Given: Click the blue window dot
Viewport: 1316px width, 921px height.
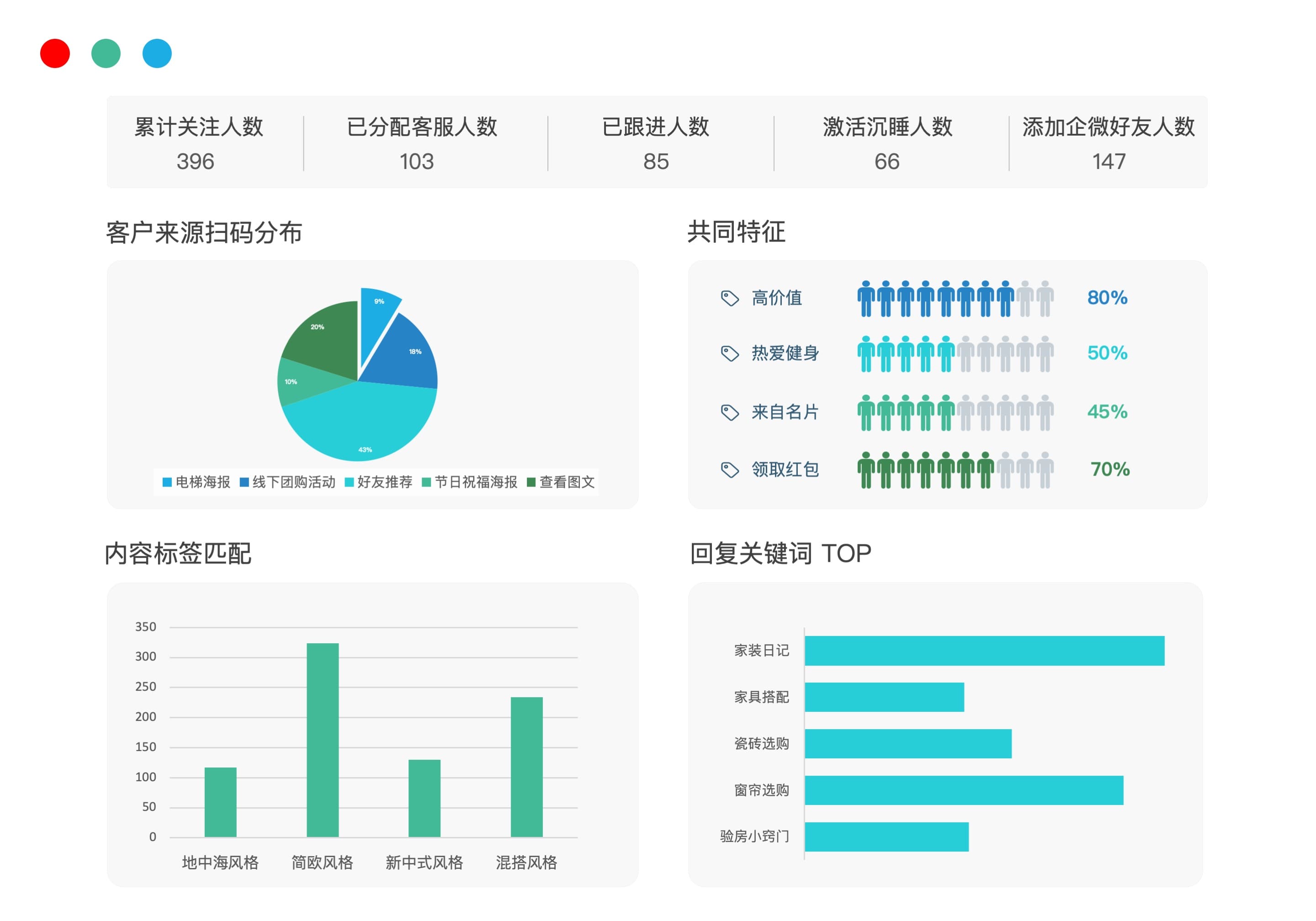Looking at the screenshot, I should click(157, 53).
